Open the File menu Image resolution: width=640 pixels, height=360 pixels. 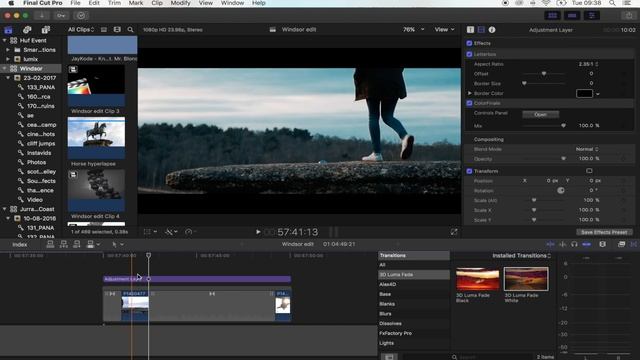76,3
